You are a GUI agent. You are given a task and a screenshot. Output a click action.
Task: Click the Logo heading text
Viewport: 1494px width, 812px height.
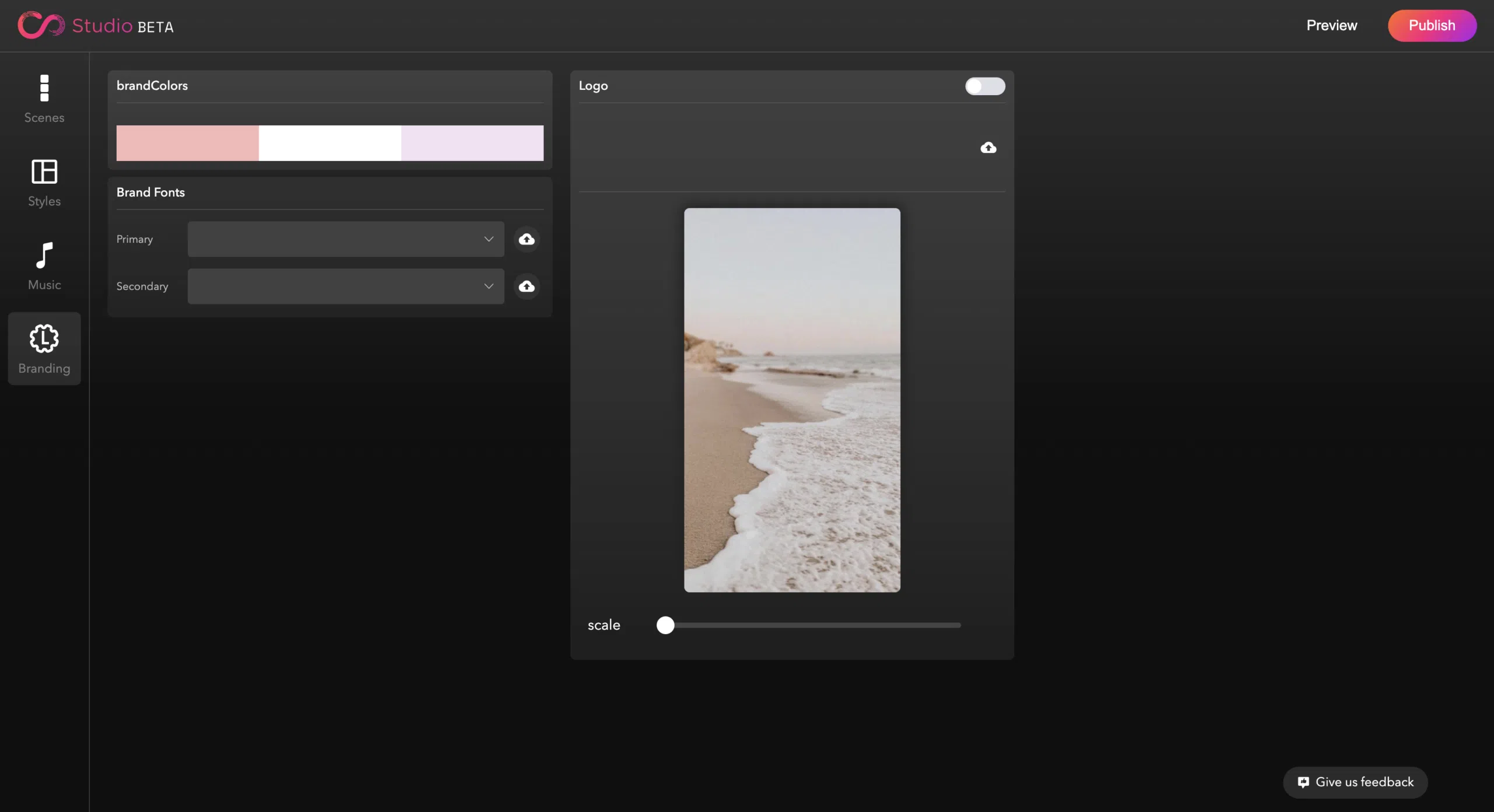(593, 86)
